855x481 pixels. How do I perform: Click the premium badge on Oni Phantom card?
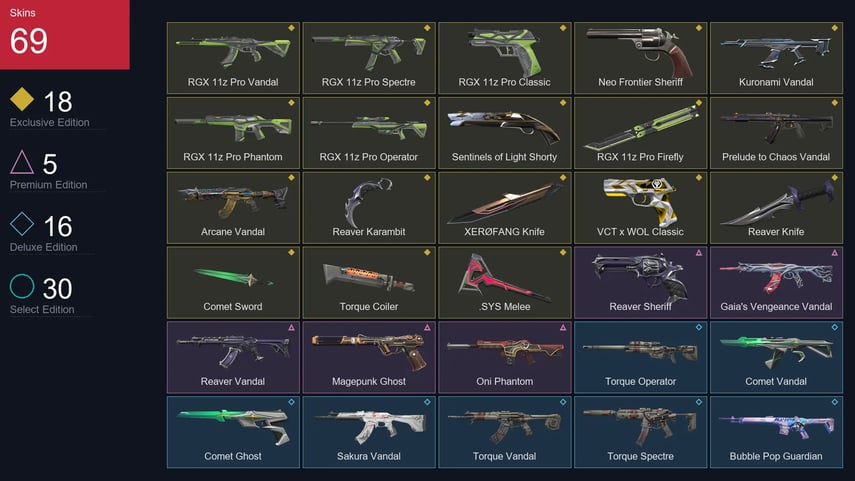[x=563, y=327]
